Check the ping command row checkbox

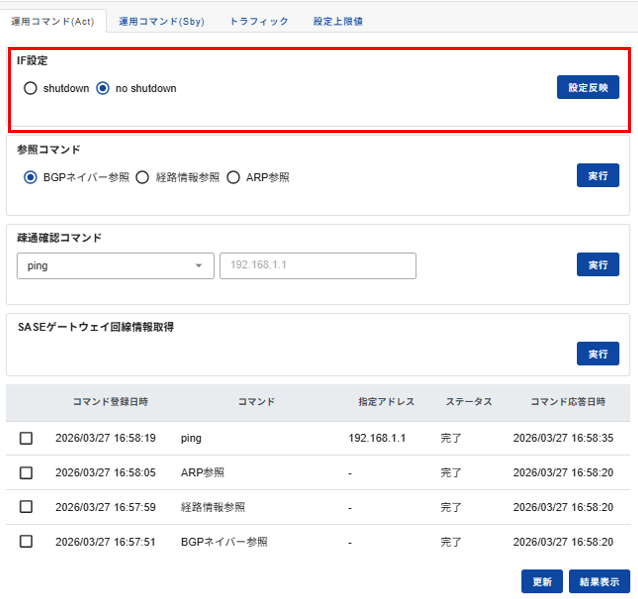(26, 438)
